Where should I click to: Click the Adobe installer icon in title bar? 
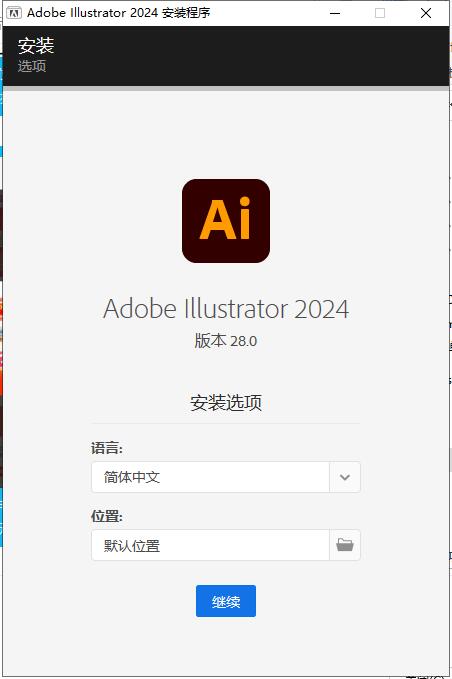click(13, 13)
